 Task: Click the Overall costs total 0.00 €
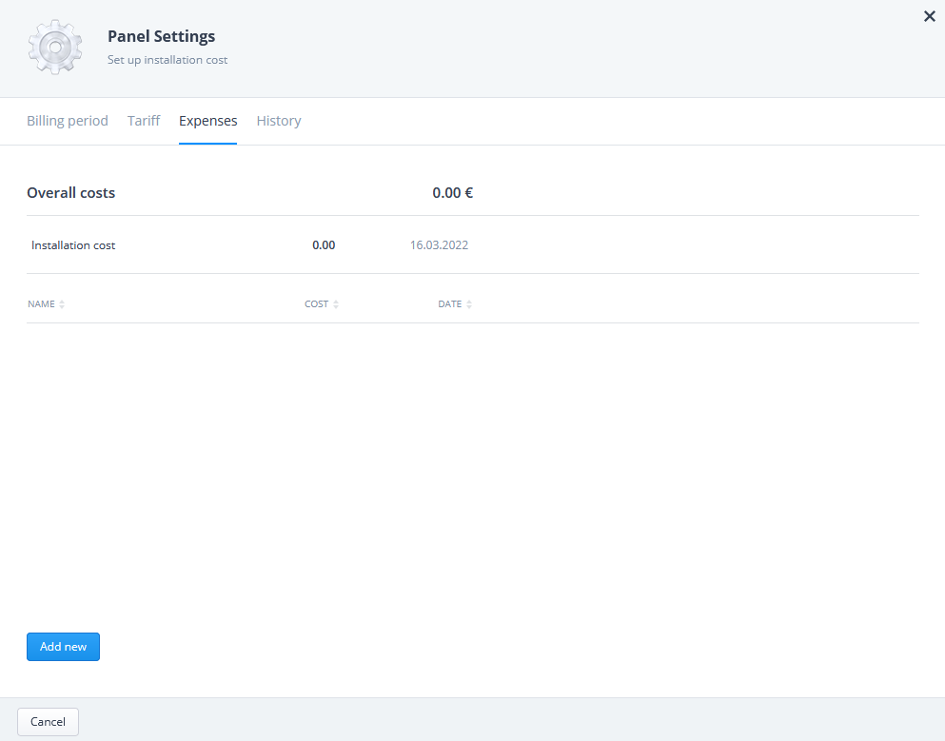click(453, 193)
